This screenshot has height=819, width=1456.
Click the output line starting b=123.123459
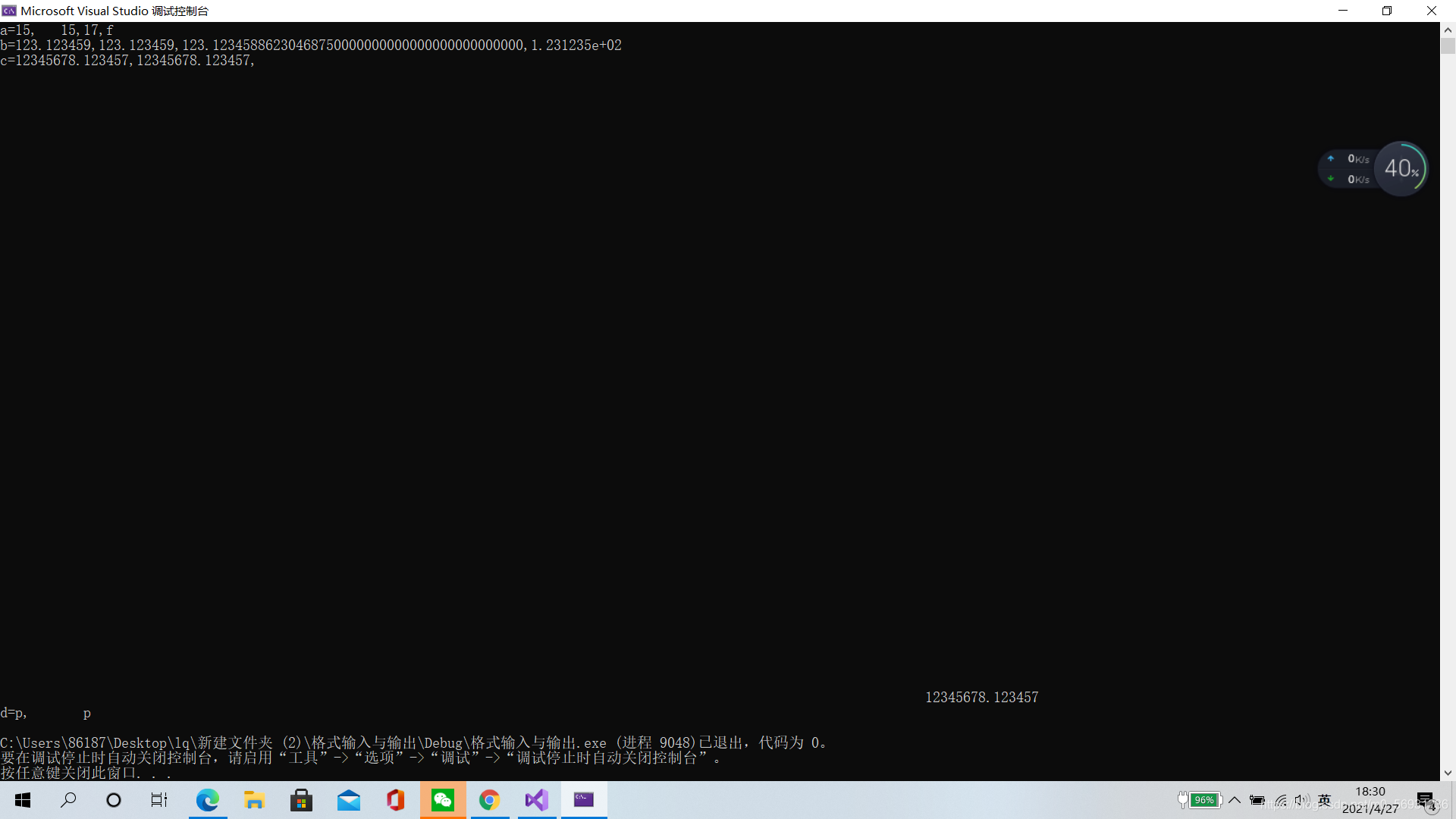(x=311, y=45)
